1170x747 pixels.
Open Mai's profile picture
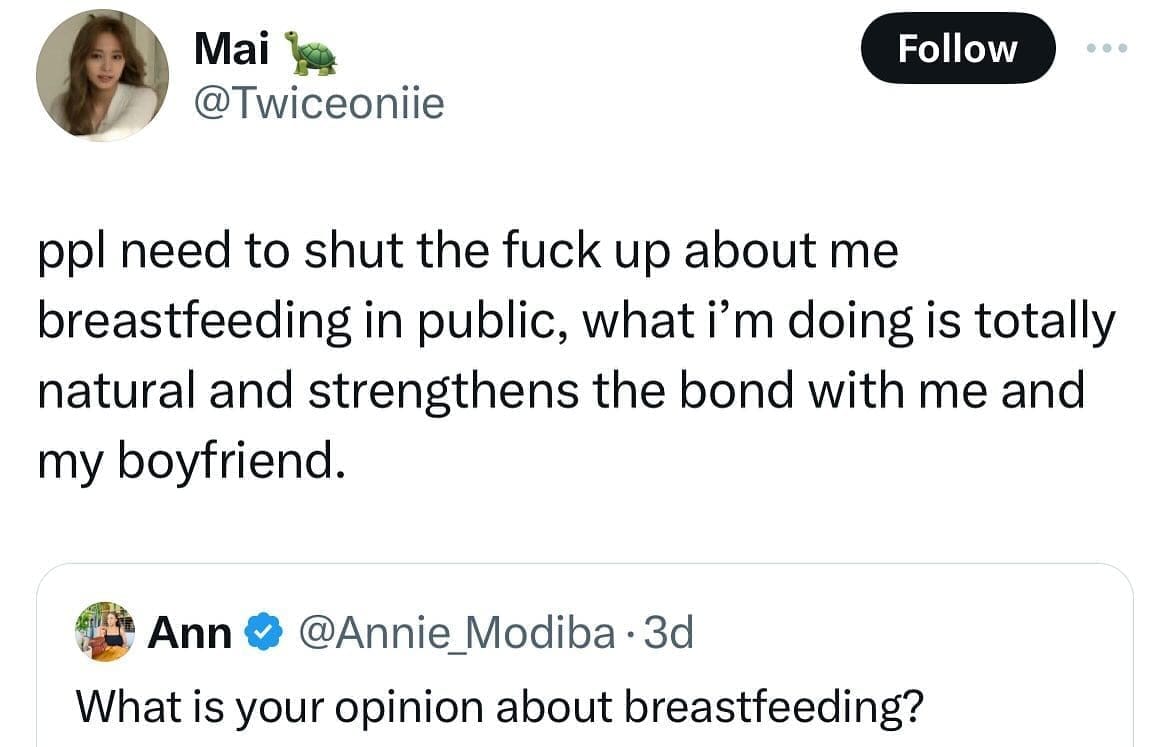pos(102,75)
